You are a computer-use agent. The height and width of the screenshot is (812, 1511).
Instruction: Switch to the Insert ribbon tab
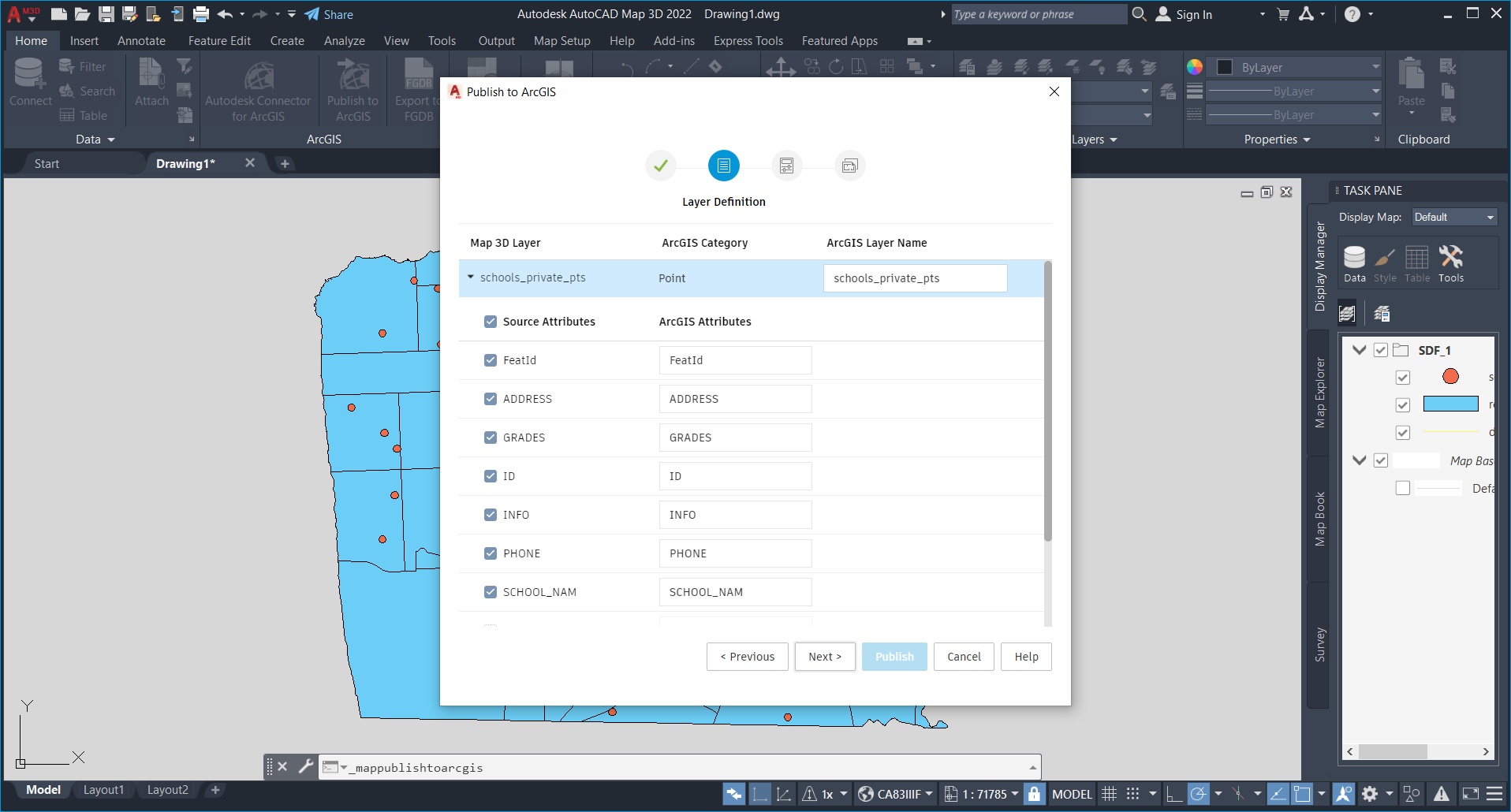[x=84, y=41]
